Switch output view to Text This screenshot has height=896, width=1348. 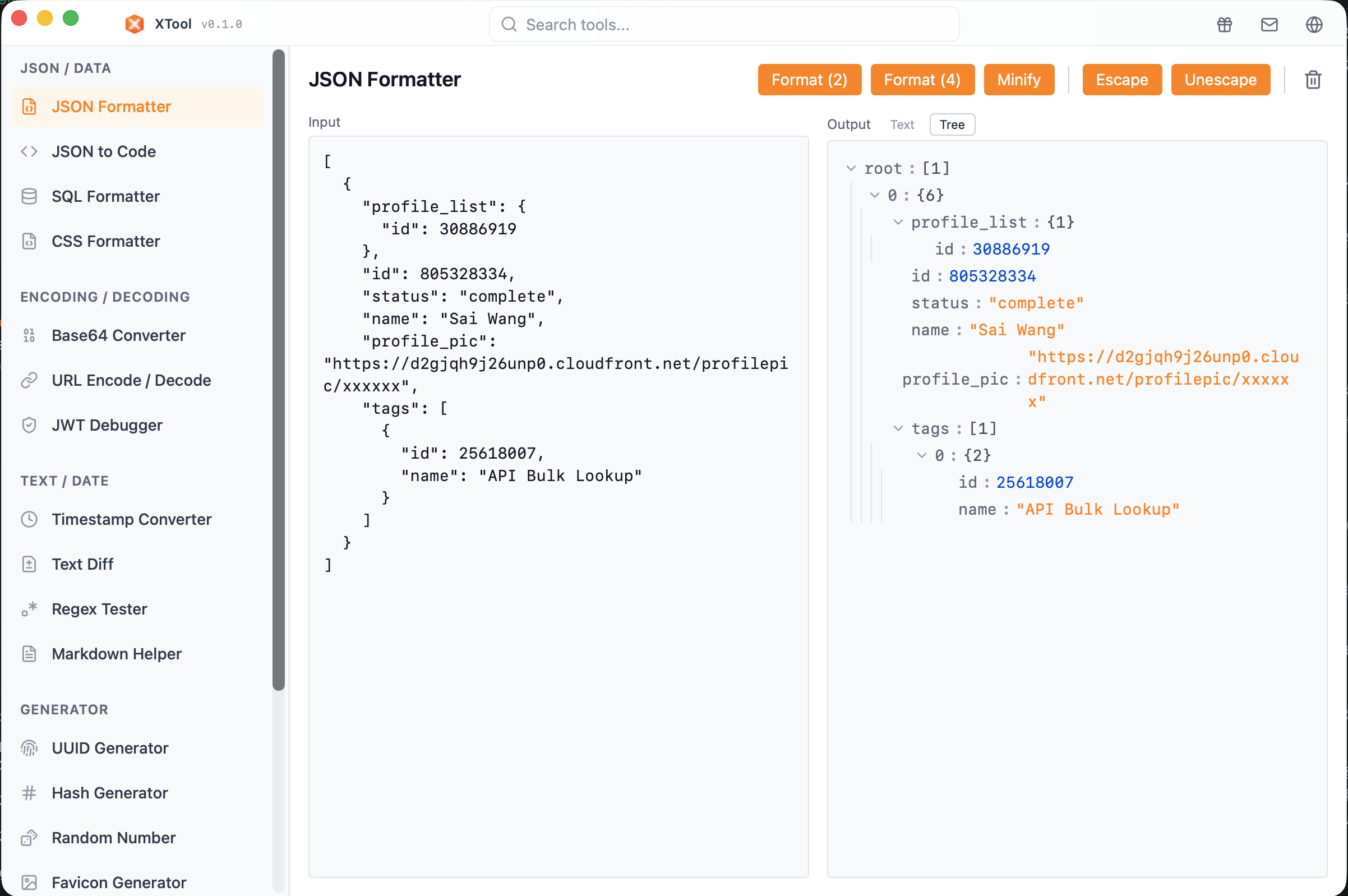(x=902, y=124)
